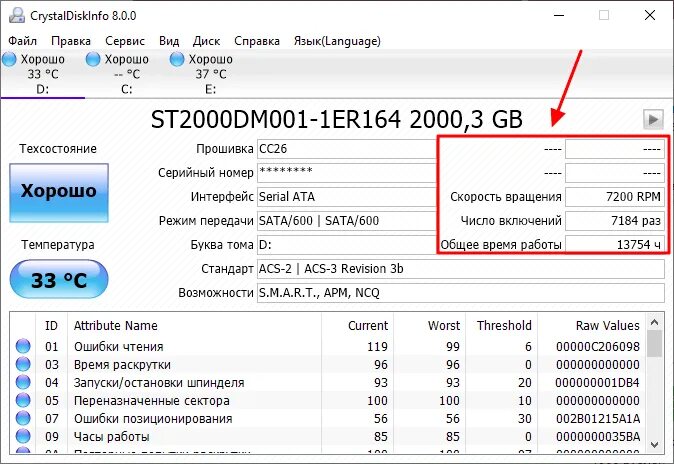The image size is (674, 464).
Task: Open the Сервис menu
Action: pos(125,41)
